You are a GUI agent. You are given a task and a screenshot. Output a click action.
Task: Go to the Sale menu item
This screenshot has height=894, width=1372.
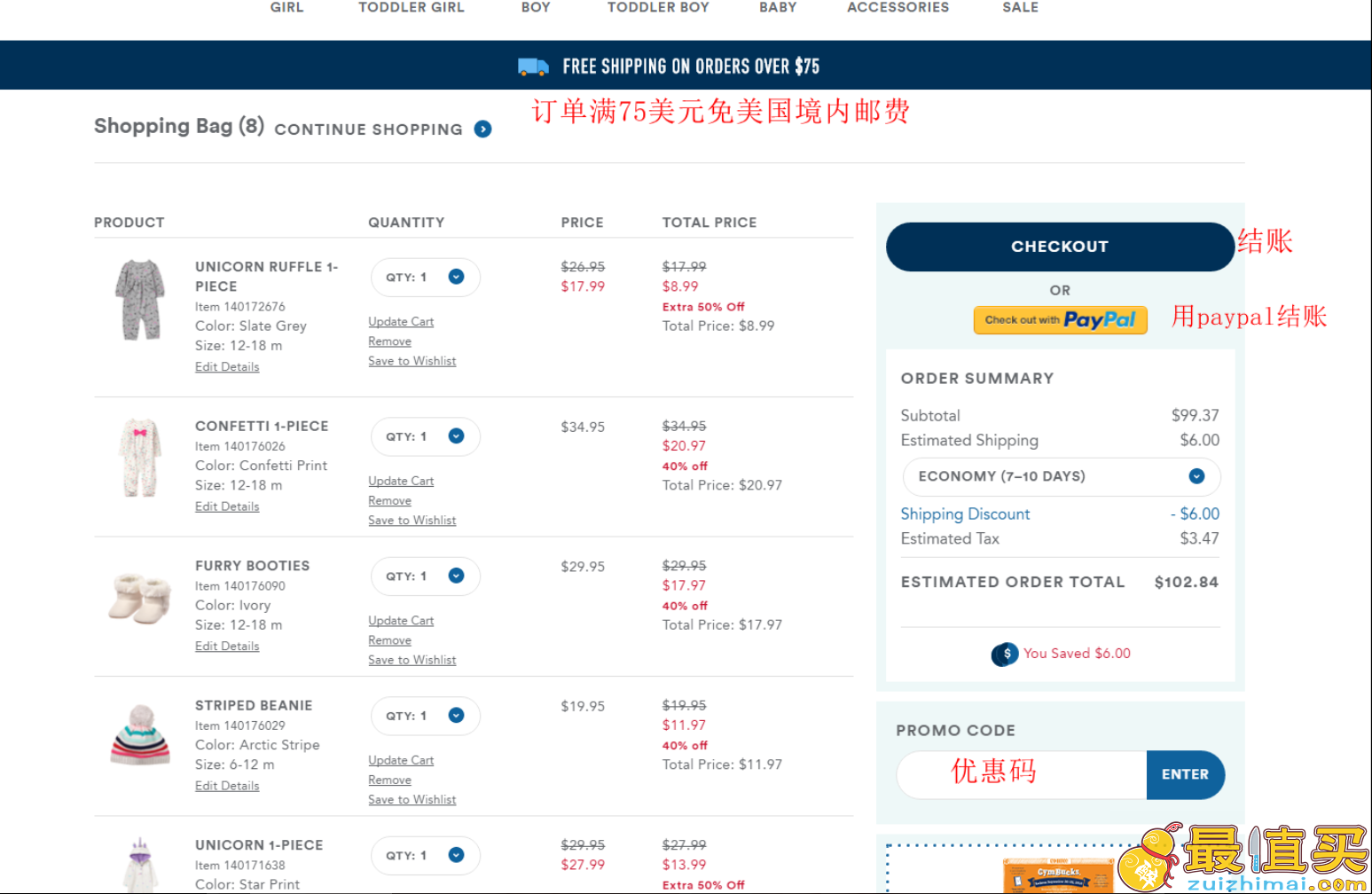click(1020, 7)
